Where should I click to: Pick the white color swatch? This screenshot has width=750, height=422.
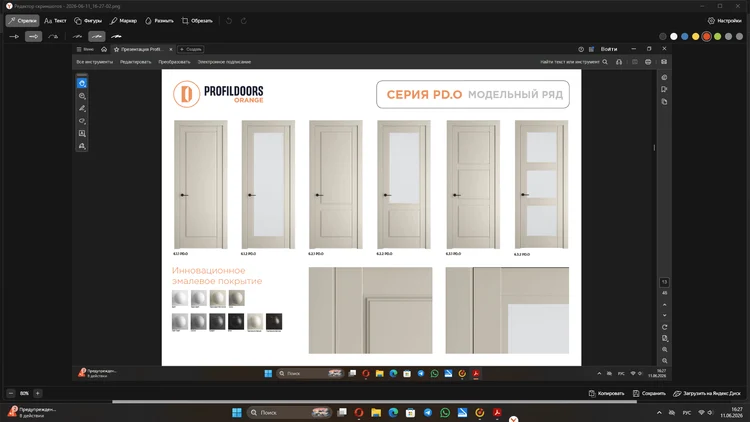(673, 36)
